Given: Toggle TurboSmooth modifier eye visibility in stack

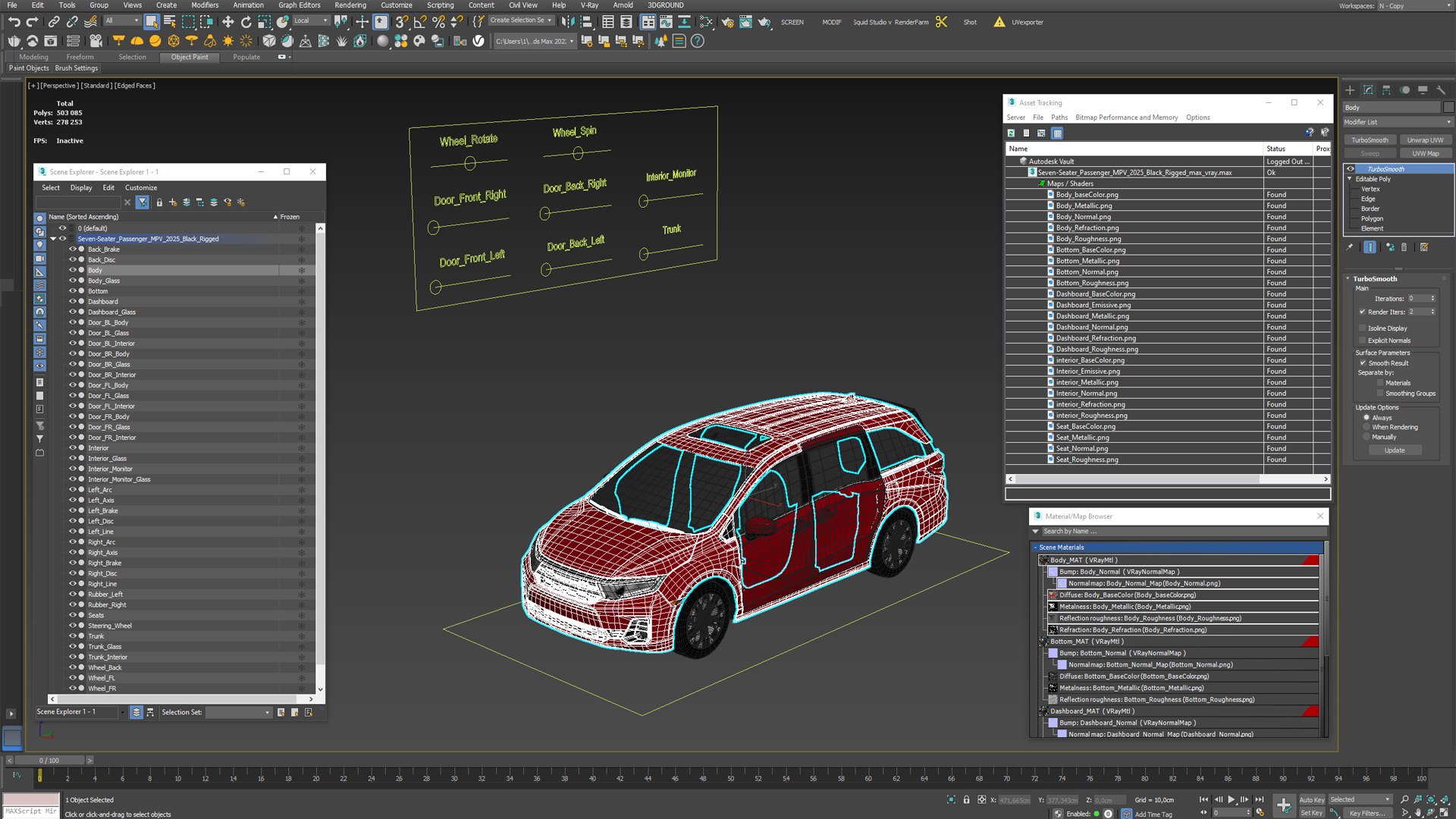Looking at the screenshot, I should point(1351,169).
